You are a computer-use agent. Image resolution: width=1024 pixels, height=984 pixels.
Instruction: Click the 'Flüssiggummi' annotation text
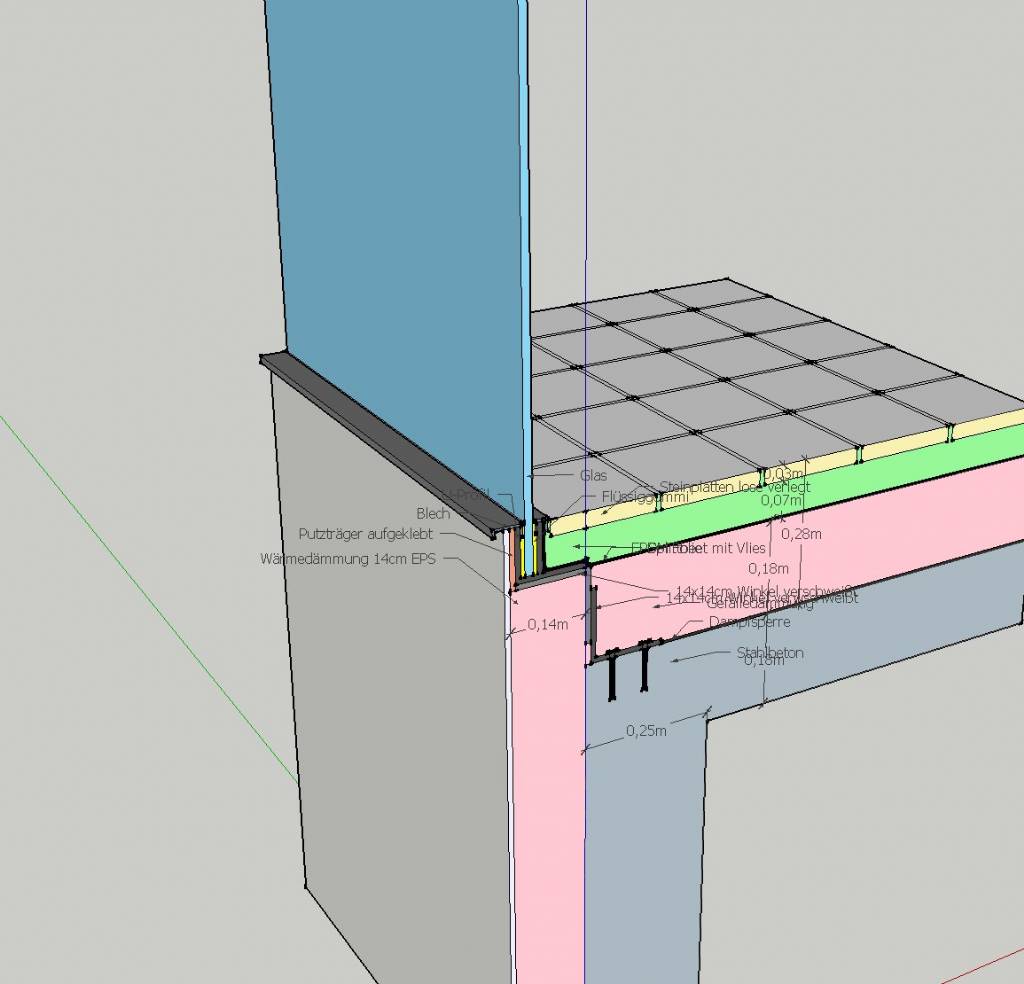coord(645,496)
